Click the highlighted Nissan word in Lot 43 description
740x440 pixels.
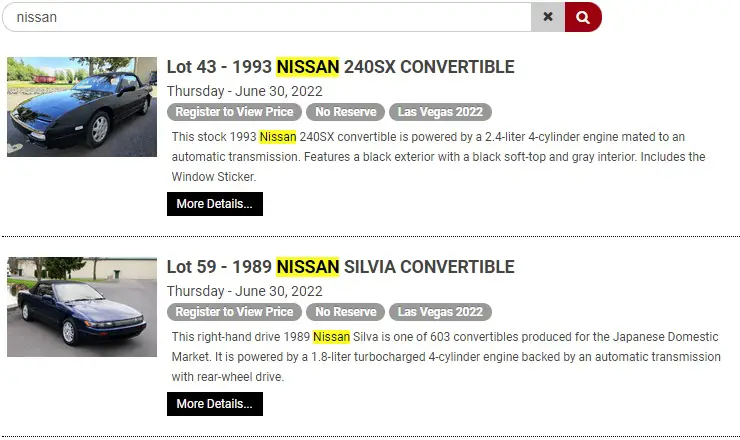278,137
